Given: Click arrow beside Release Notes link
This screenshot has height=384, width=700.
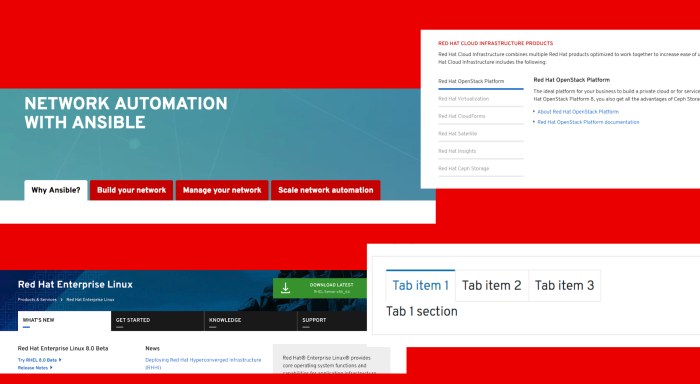Looking at the screenshot, I should click(51, 368).
